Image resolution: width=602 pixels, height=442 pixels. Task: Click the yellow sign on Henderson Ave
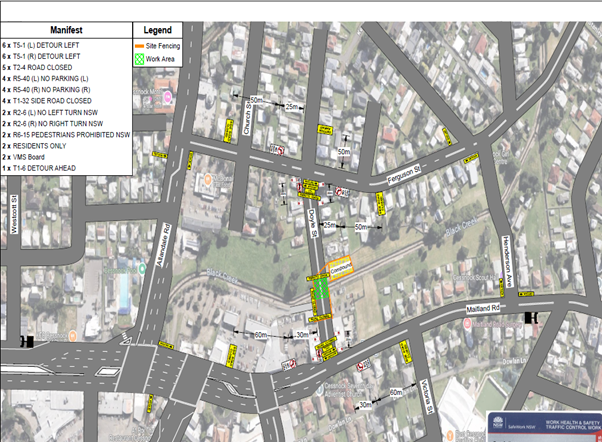click(x=502, y=288)
